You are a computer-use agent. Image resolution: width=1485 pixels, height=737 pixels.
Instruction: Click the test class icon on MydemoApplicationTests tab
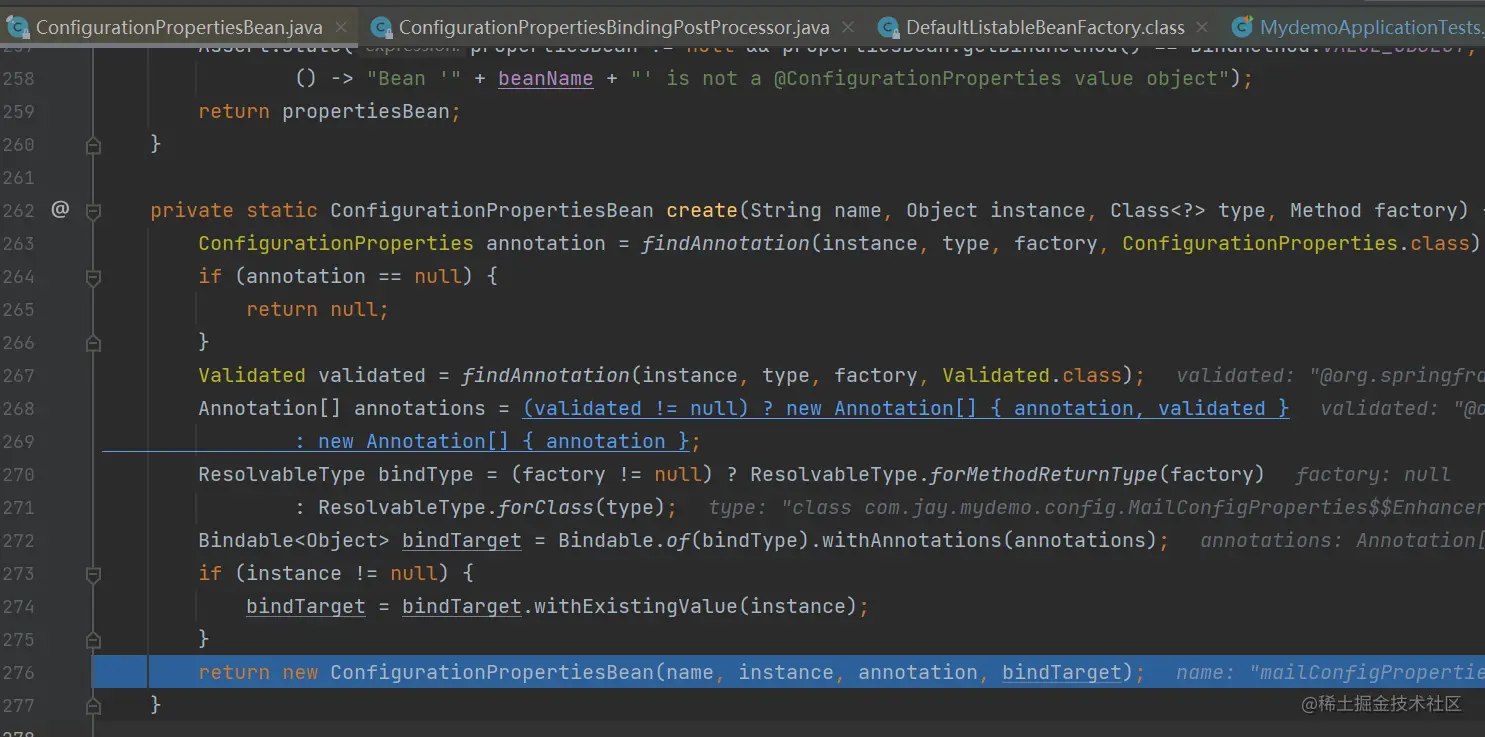click(1242, 27)
